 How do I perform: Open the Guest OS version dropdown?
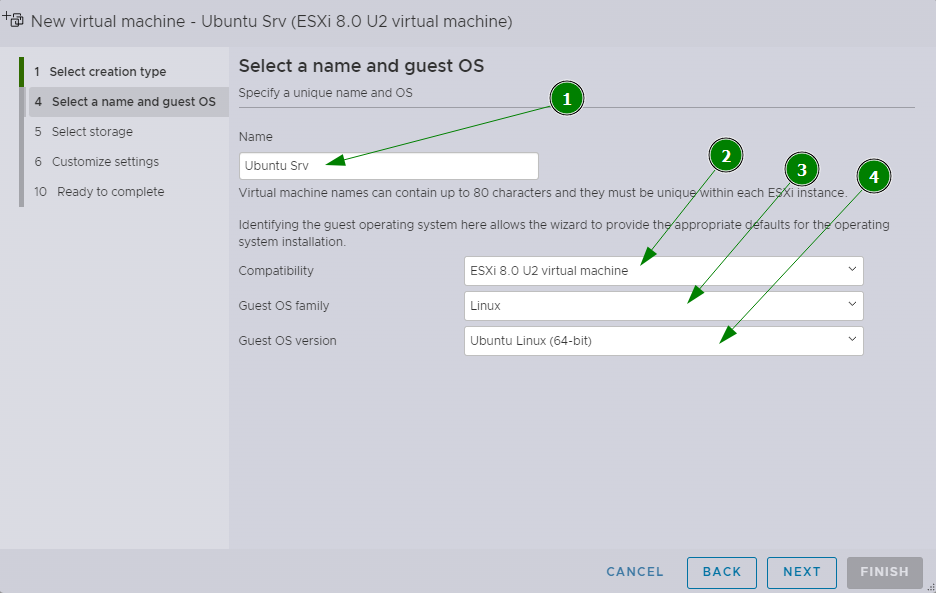click(x=664, y=340)
